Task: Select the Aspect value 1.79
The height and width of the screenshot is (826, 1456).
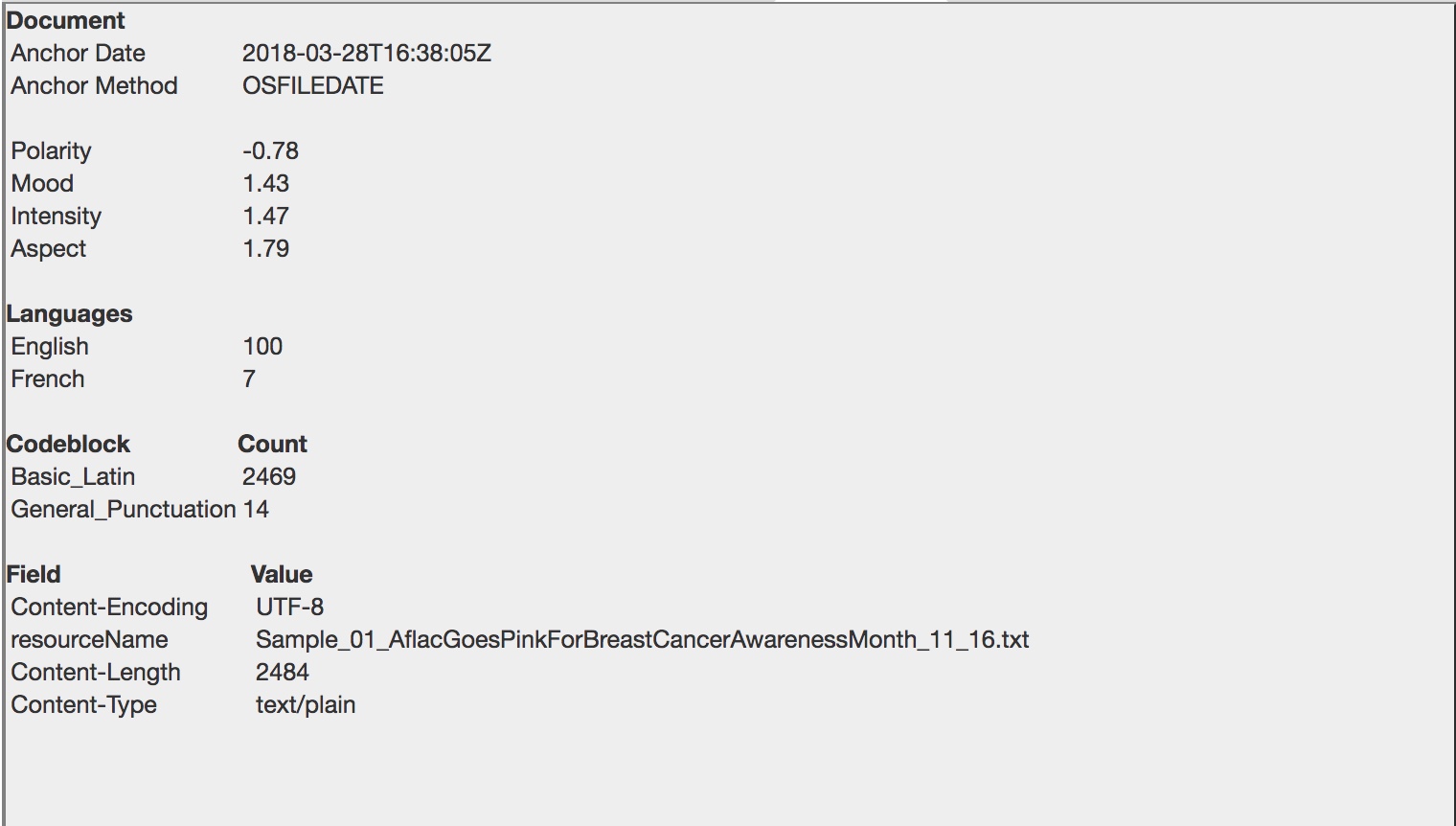Action: (x=265, y=248)
